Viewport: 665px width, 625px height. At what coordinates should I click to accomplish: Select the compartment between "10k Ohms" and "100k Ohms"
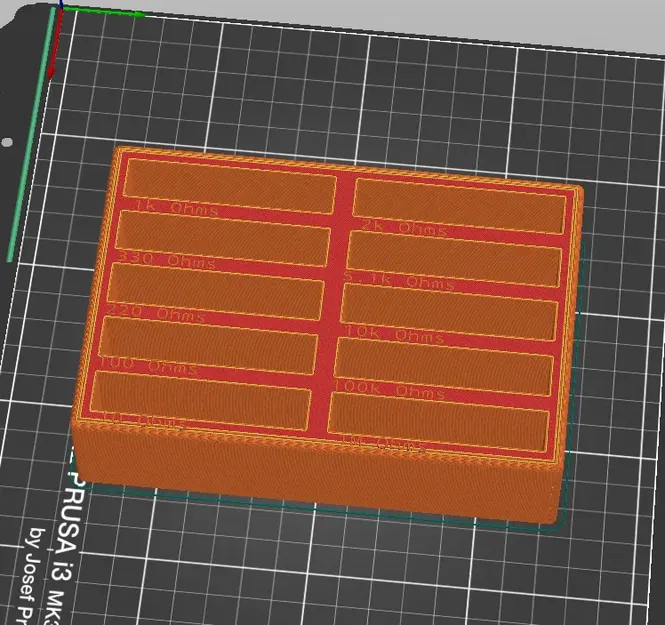[x=444, y=368]
